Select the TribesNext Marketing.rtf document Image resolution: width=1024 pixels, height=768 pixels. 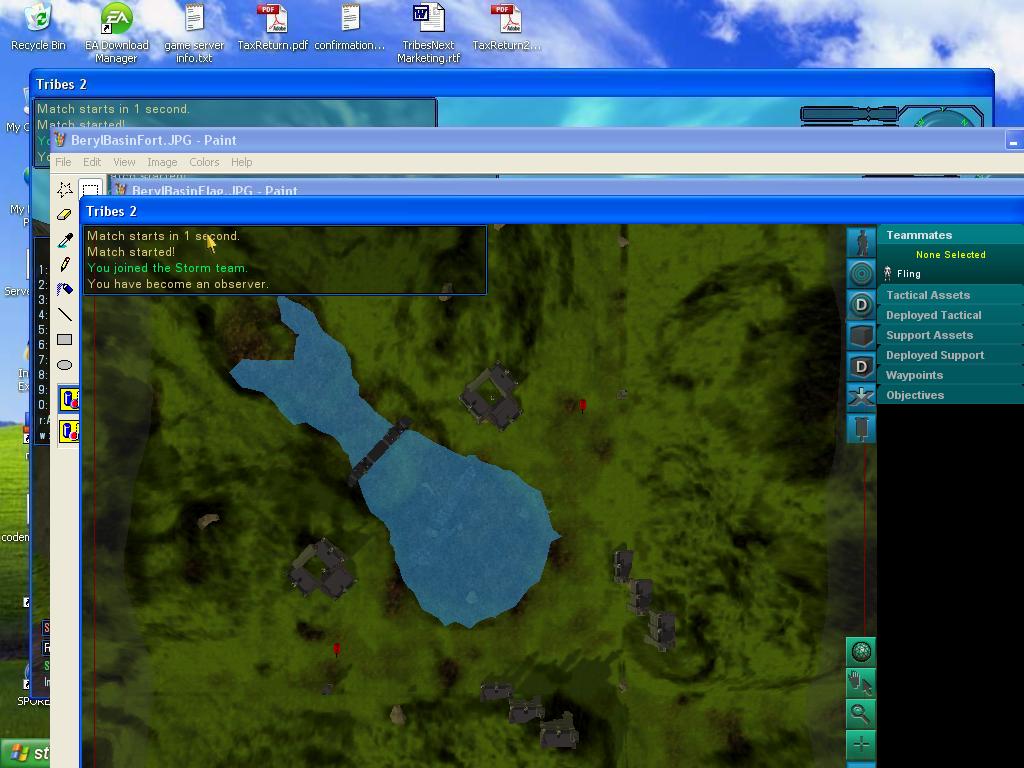tap(428, 33)
